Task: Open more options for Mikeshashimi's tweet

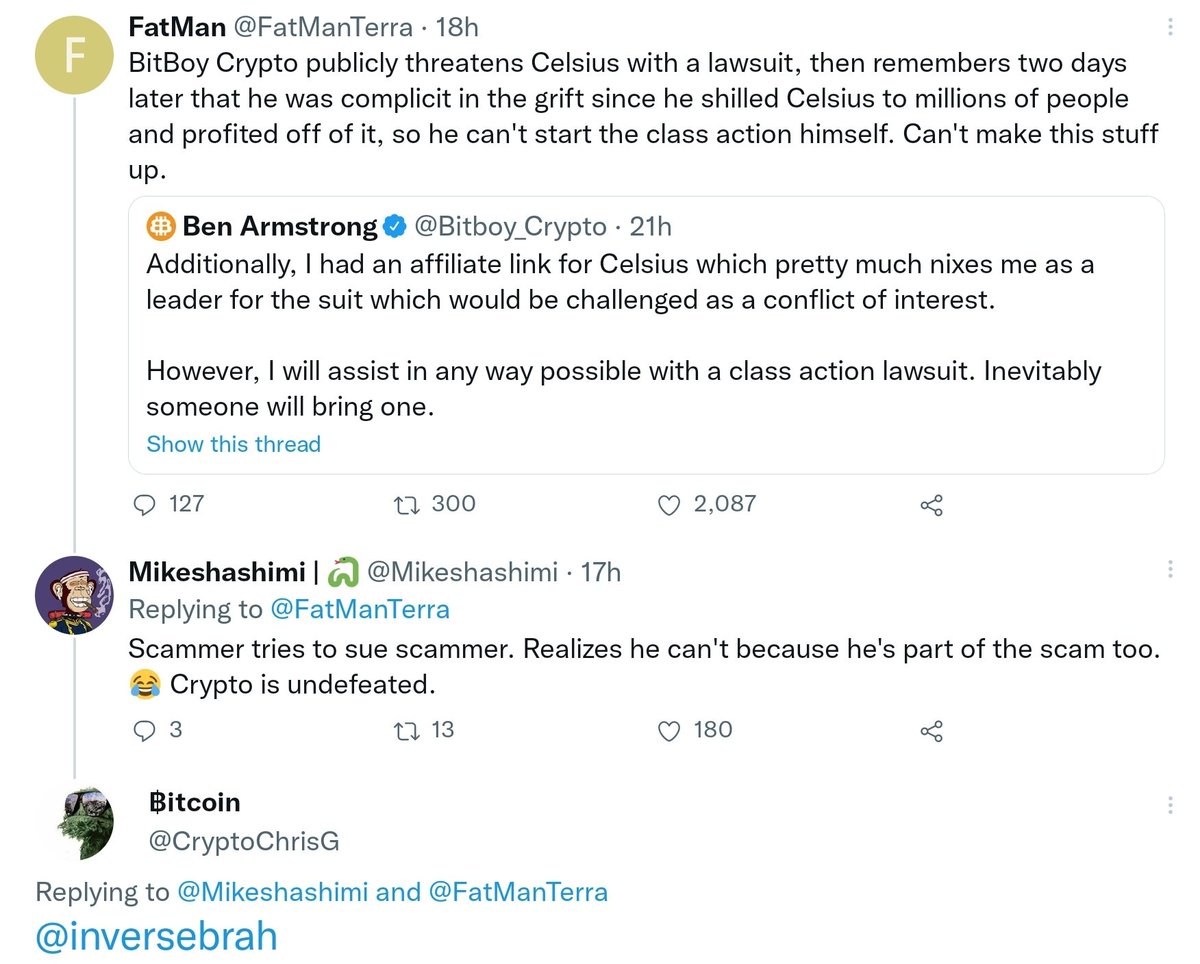Action: (1171, 570)
